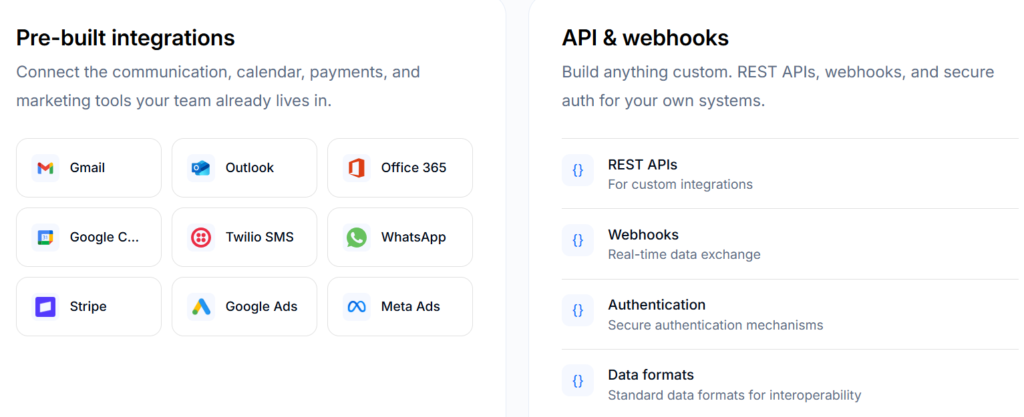The image size is (1024, 417).
Task: Click the Gmail envelope icon
Action: [x=45, y=168]
